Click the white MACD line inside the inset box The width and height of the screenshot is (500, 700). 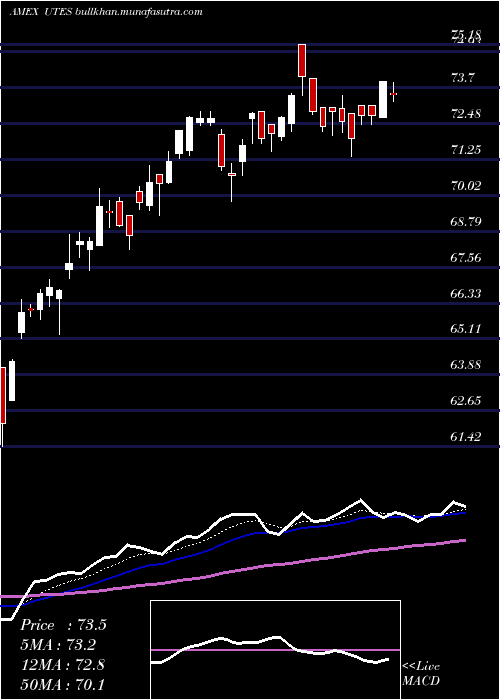point(271,648)
